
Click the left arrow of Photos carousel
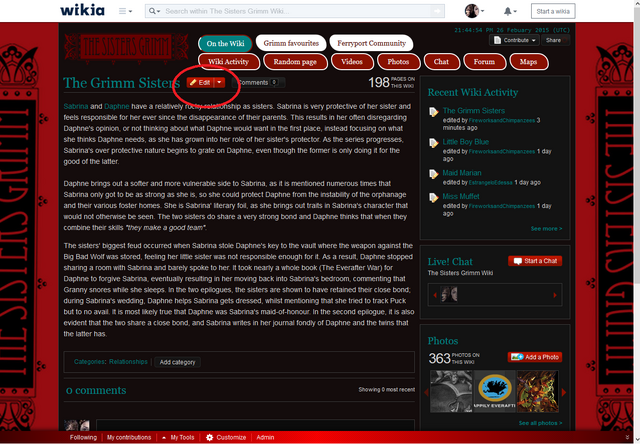(x=427, y=392)
